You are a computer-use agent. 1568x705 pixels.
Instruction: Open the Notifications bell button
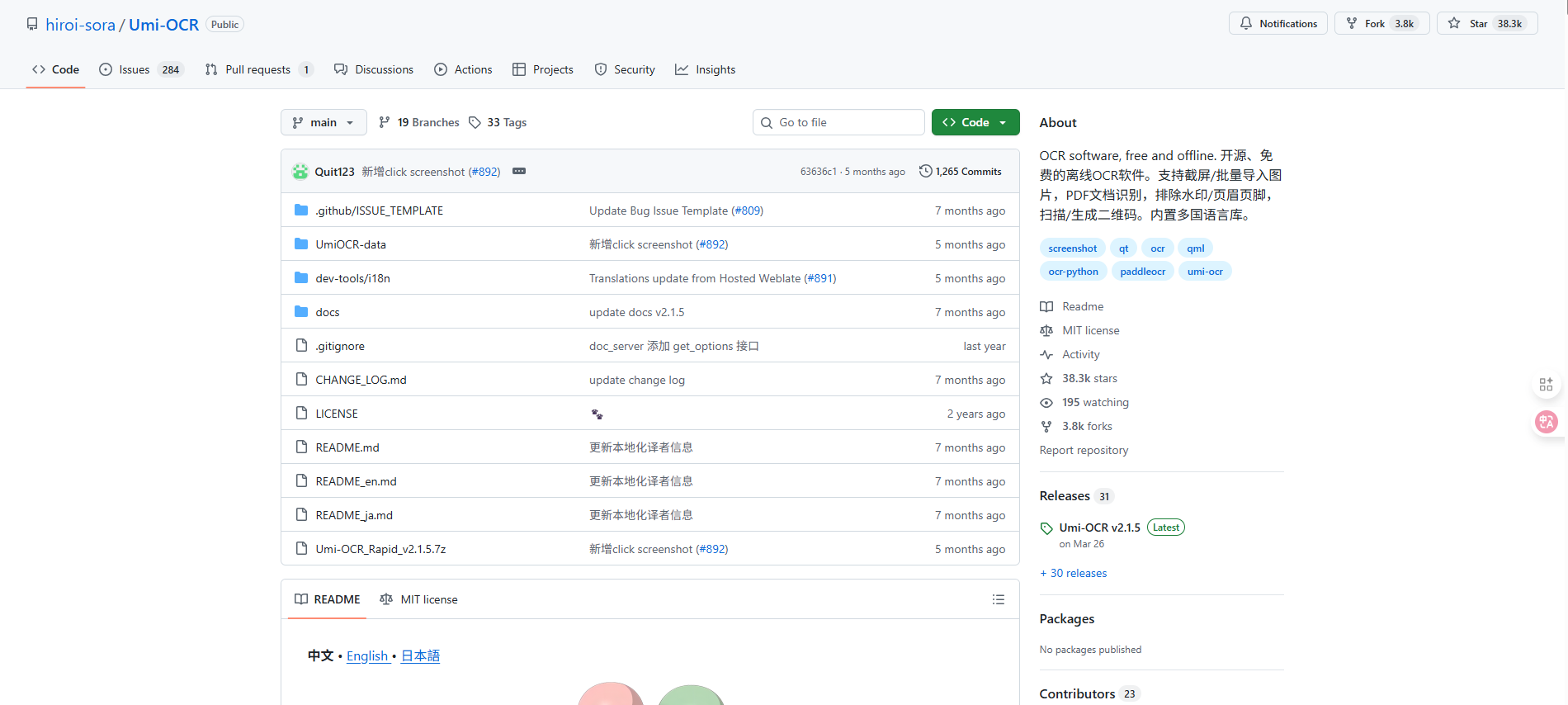click(1278, 23)
